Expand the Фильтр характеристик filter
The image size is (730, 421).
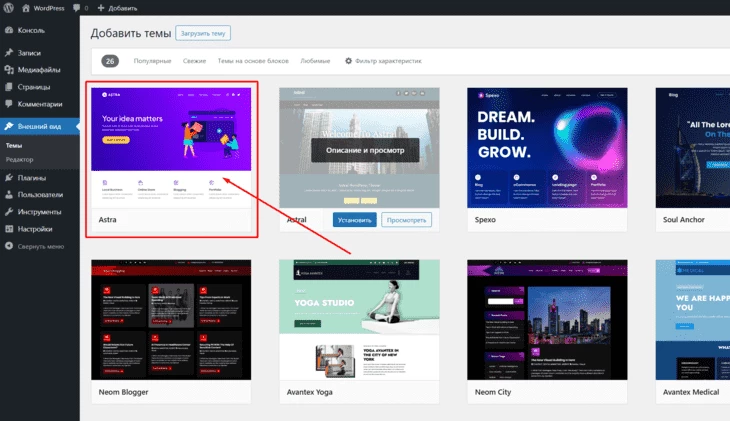click(x=383, y=61)
